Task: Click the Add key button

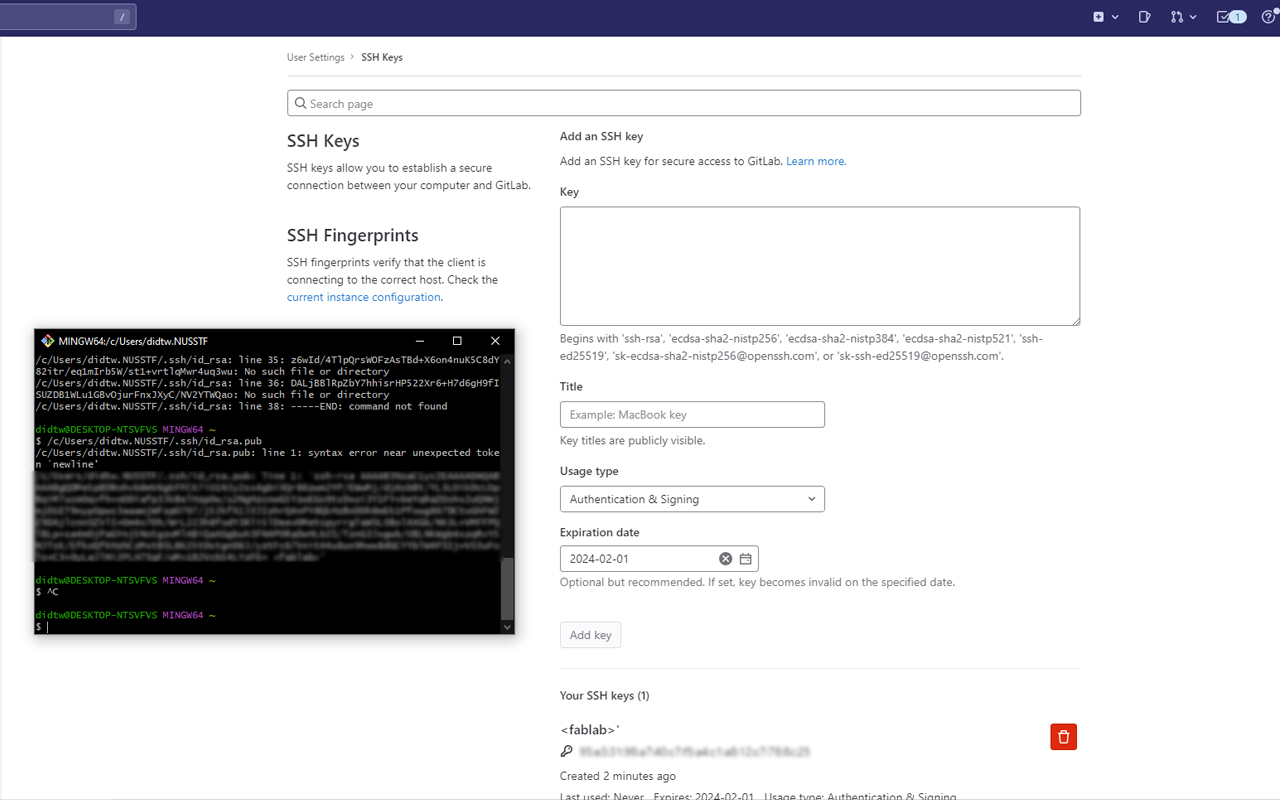Action: (590, 635)
